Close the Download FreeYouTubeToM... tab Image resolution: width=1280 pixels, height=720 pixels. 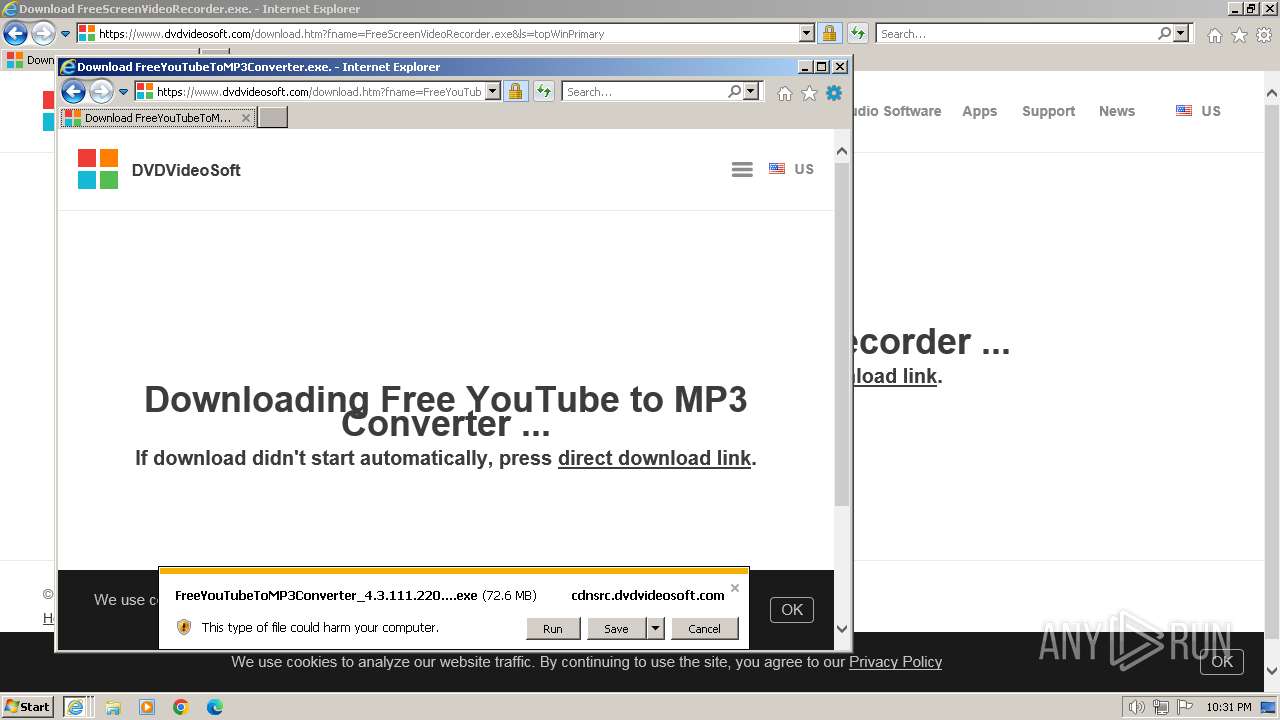pos(246,118)
